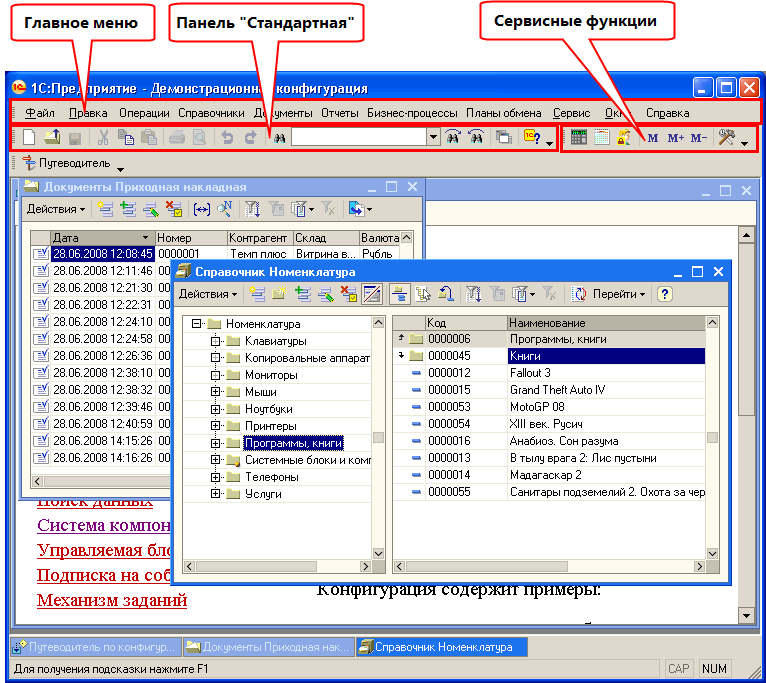This screenshot has height=683, width=766.
Task: Open the Сервис menu
Action: tap(572, 113)
